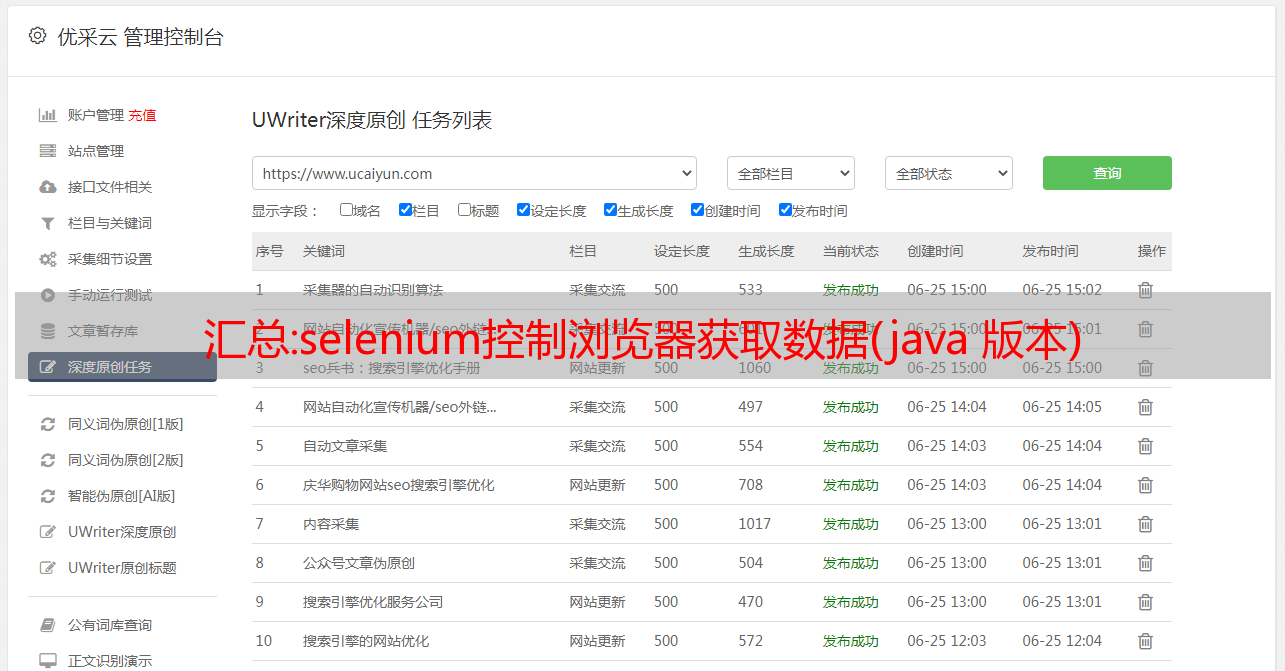Screen dimensions: 1285x671
Task: Uncheck the 栏目 display field checkbox
Action: tap(405, 210)
